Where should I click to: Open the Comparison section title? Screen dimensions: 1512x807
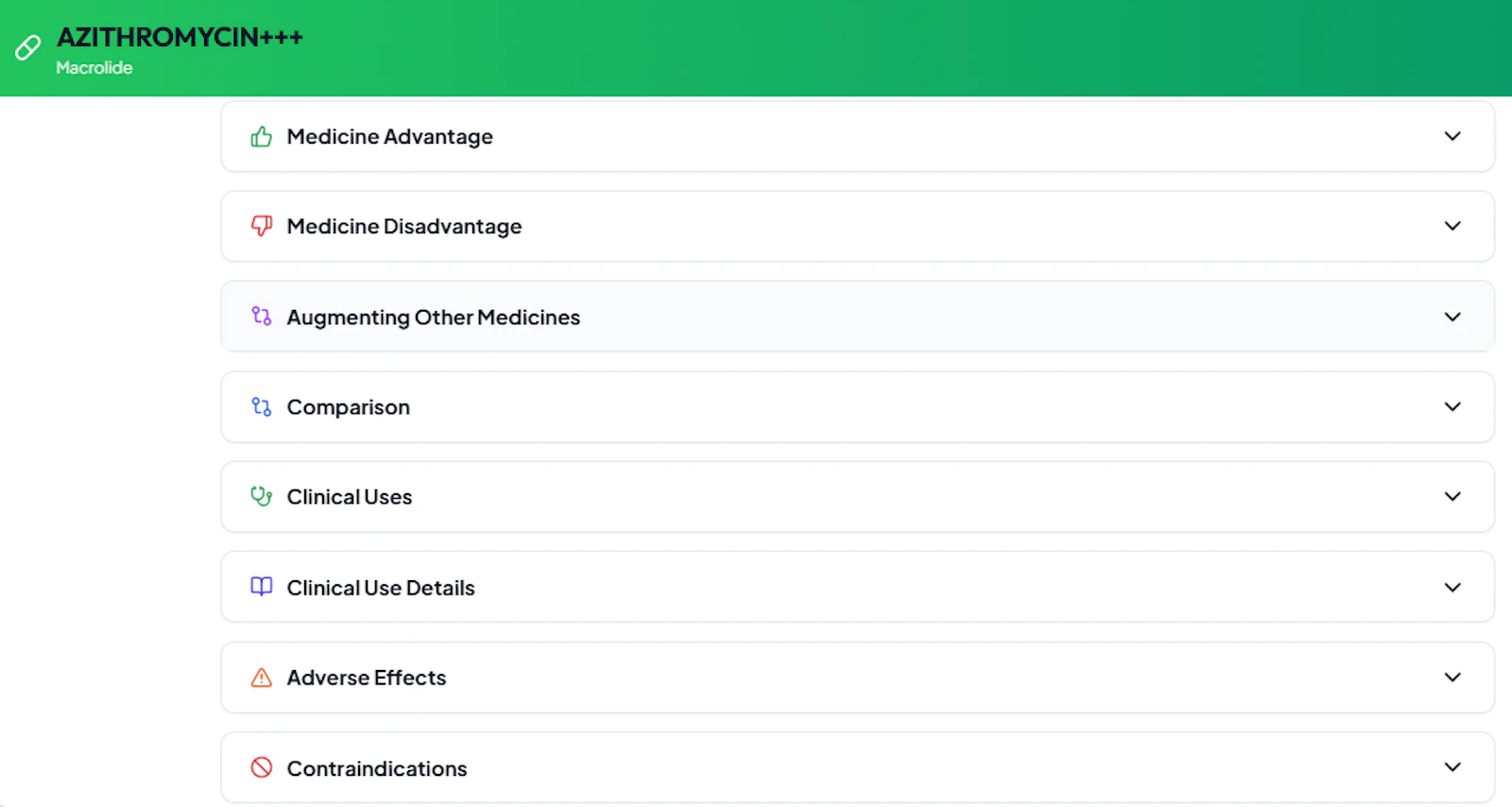pyautogui.click(x=349, y=407)
